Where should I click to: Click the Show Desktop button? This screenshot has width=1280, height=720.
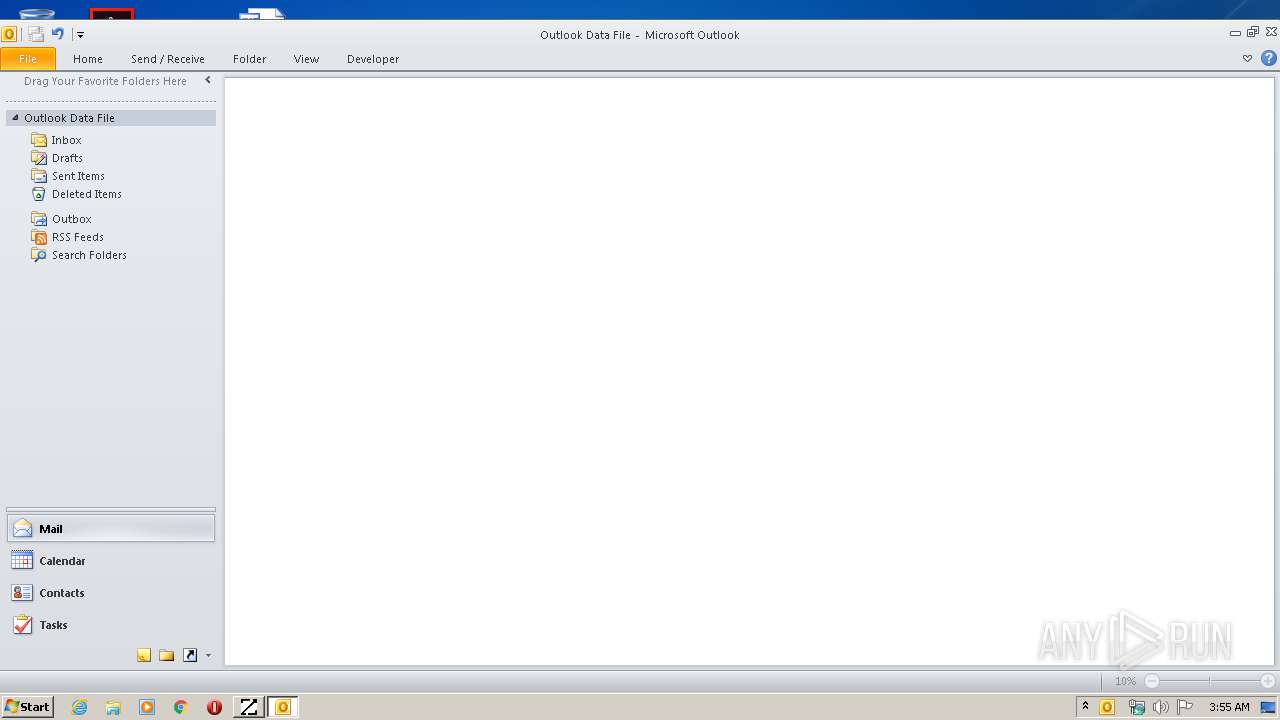[1268, 707]
